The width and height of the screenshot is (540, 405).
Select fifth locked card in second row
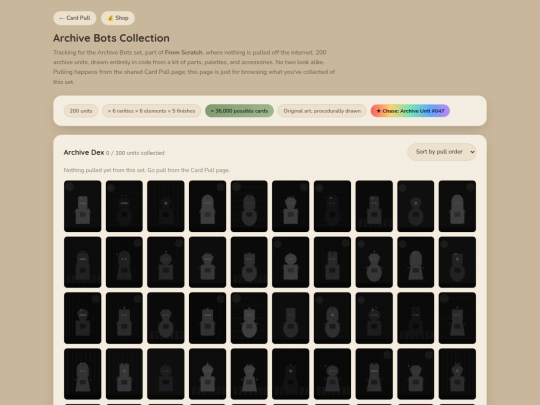coord(249,262)
